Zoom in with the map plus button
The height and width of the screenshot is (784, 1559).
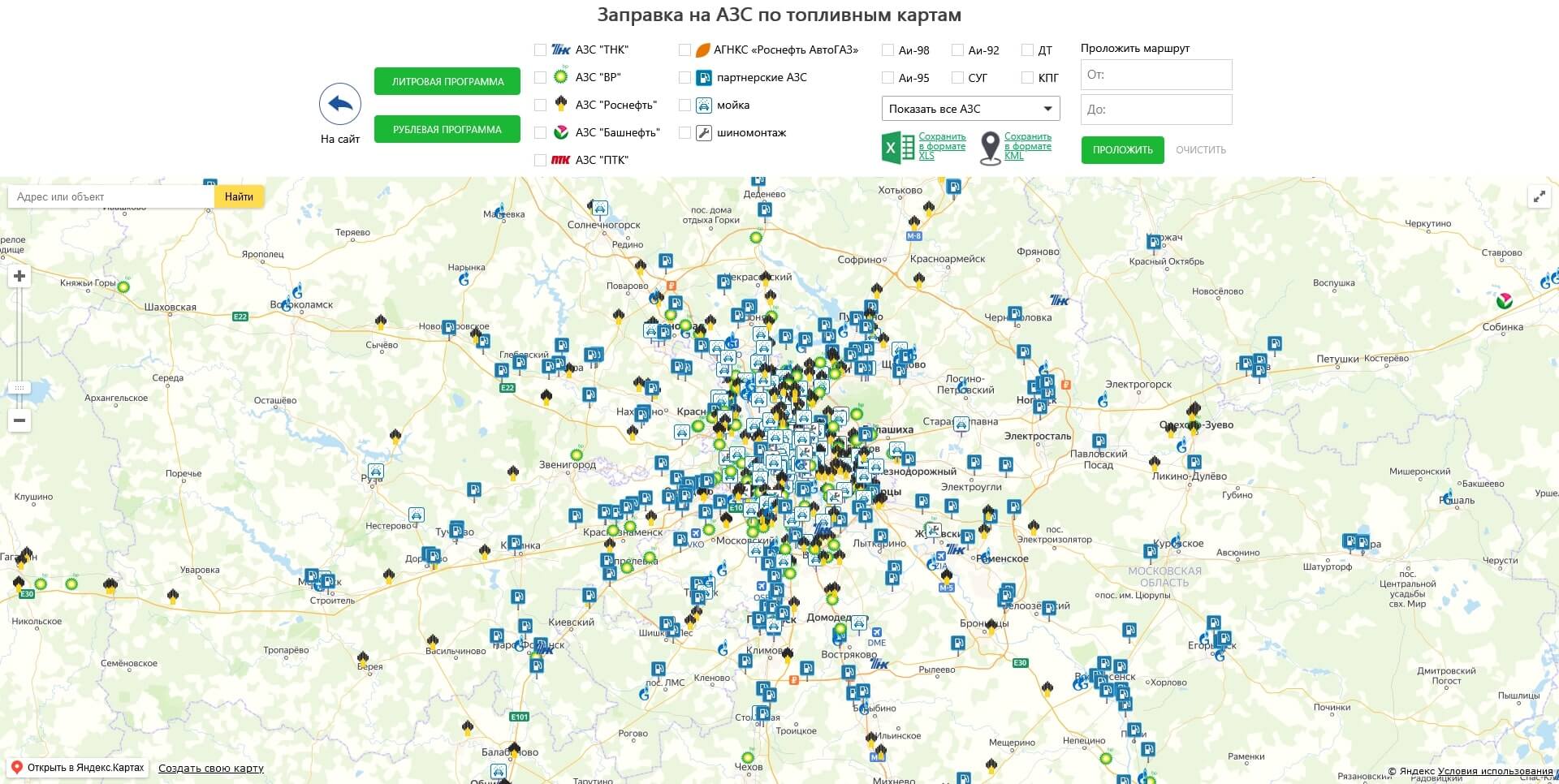(19, 276)
